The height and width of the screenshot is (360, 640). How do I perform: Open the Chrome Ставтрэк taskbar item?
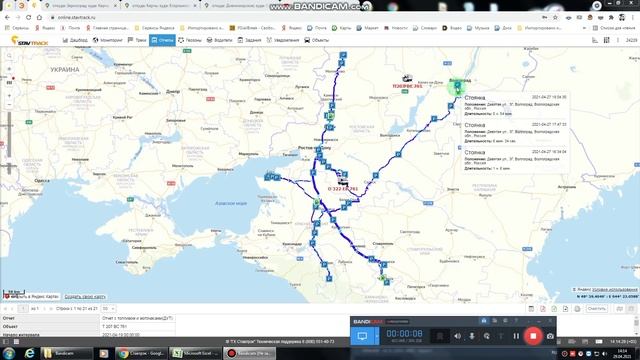point(141,353)
